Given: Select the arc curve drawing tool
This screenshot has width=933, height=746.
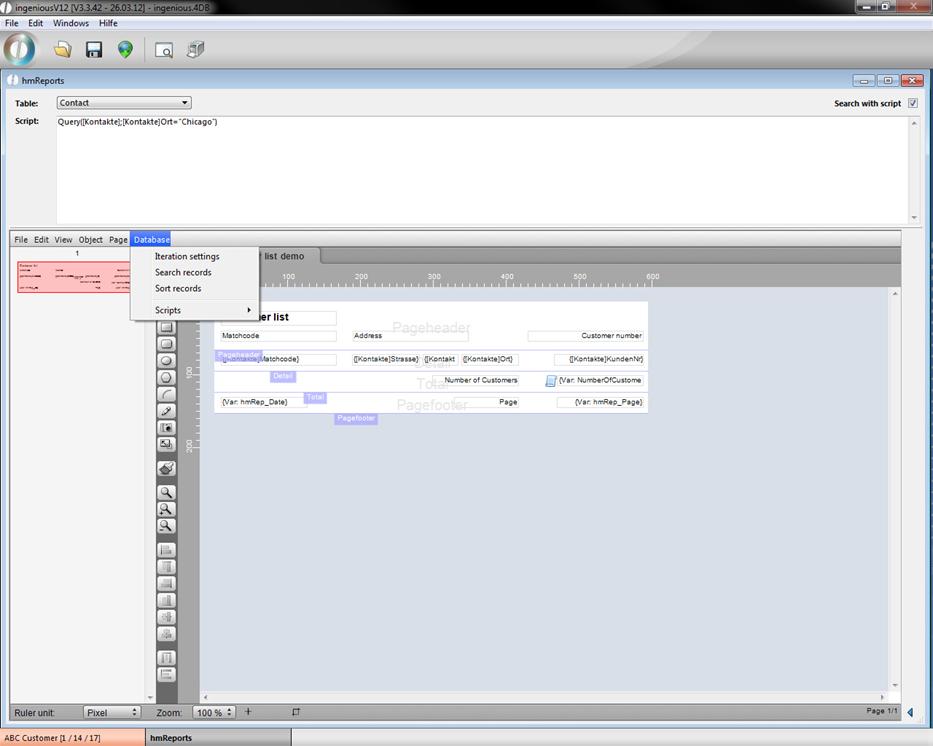Looking at the screenshot, I should (167, 394).
